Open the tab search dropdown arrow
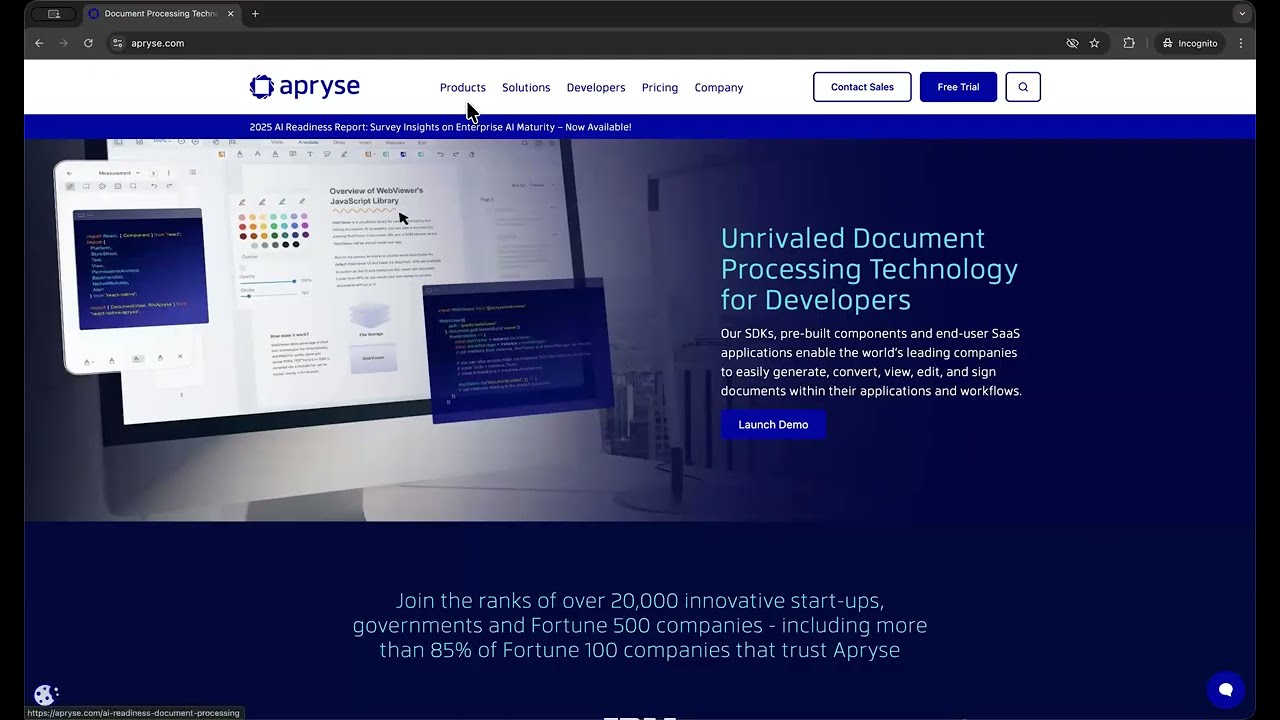The width and height of the screenshot is (1280, 720). (1242, 14)
